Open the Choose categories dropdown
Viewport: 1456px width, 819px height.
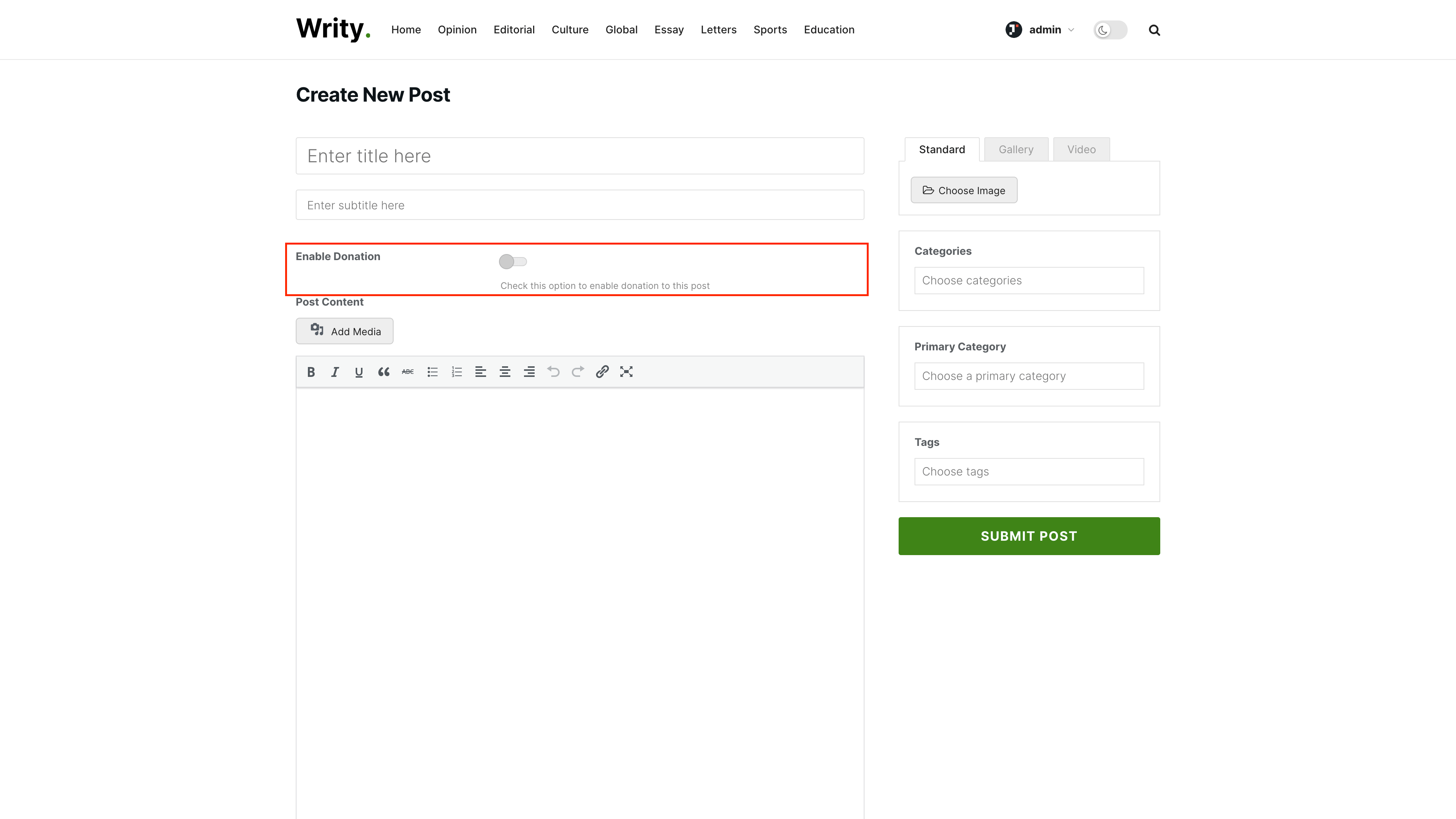(x=1029, y=280)
